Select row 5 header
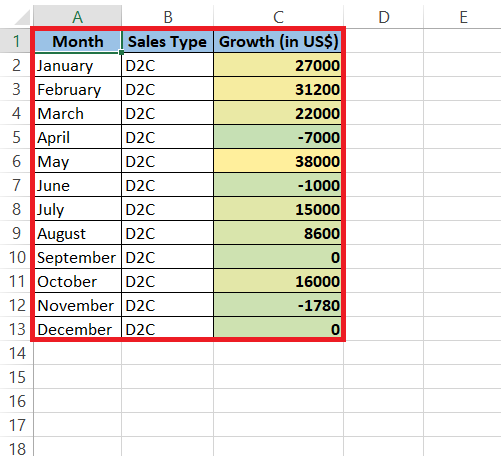This screenshot has width=501, height=456. click(x=16, y=137)
